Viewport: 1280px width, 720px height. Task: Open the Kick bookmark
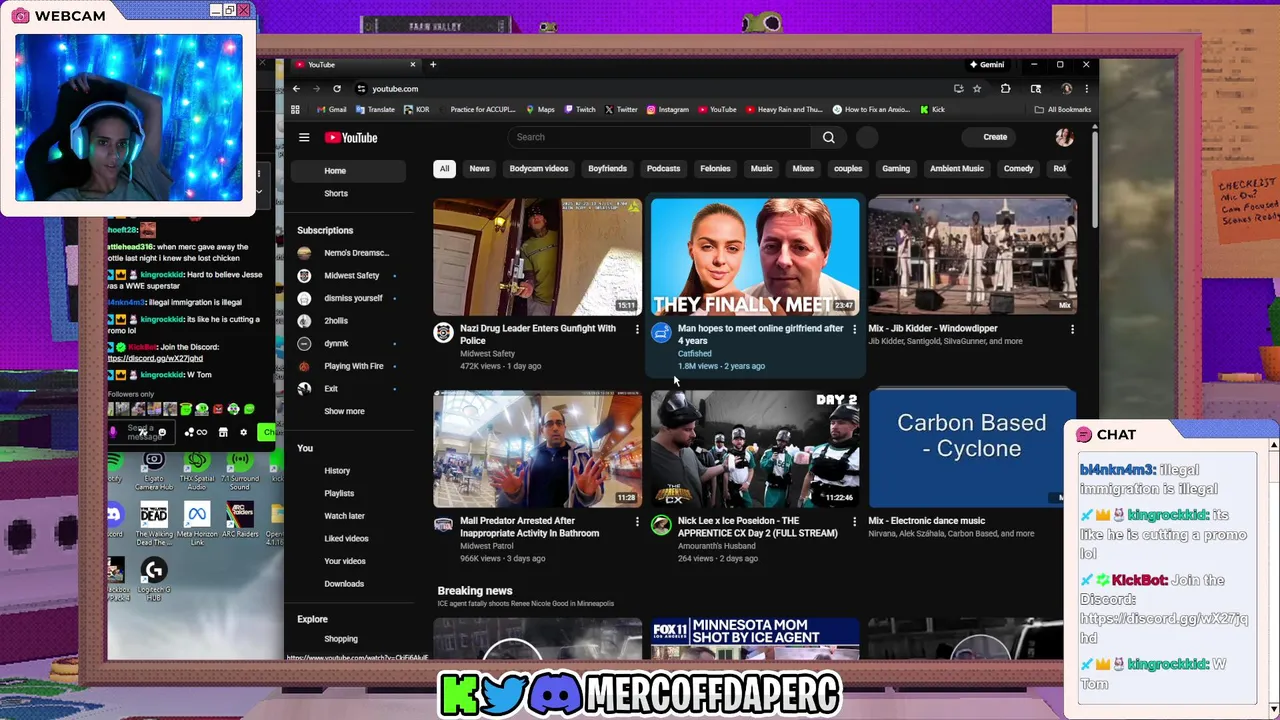click(933, 110)
